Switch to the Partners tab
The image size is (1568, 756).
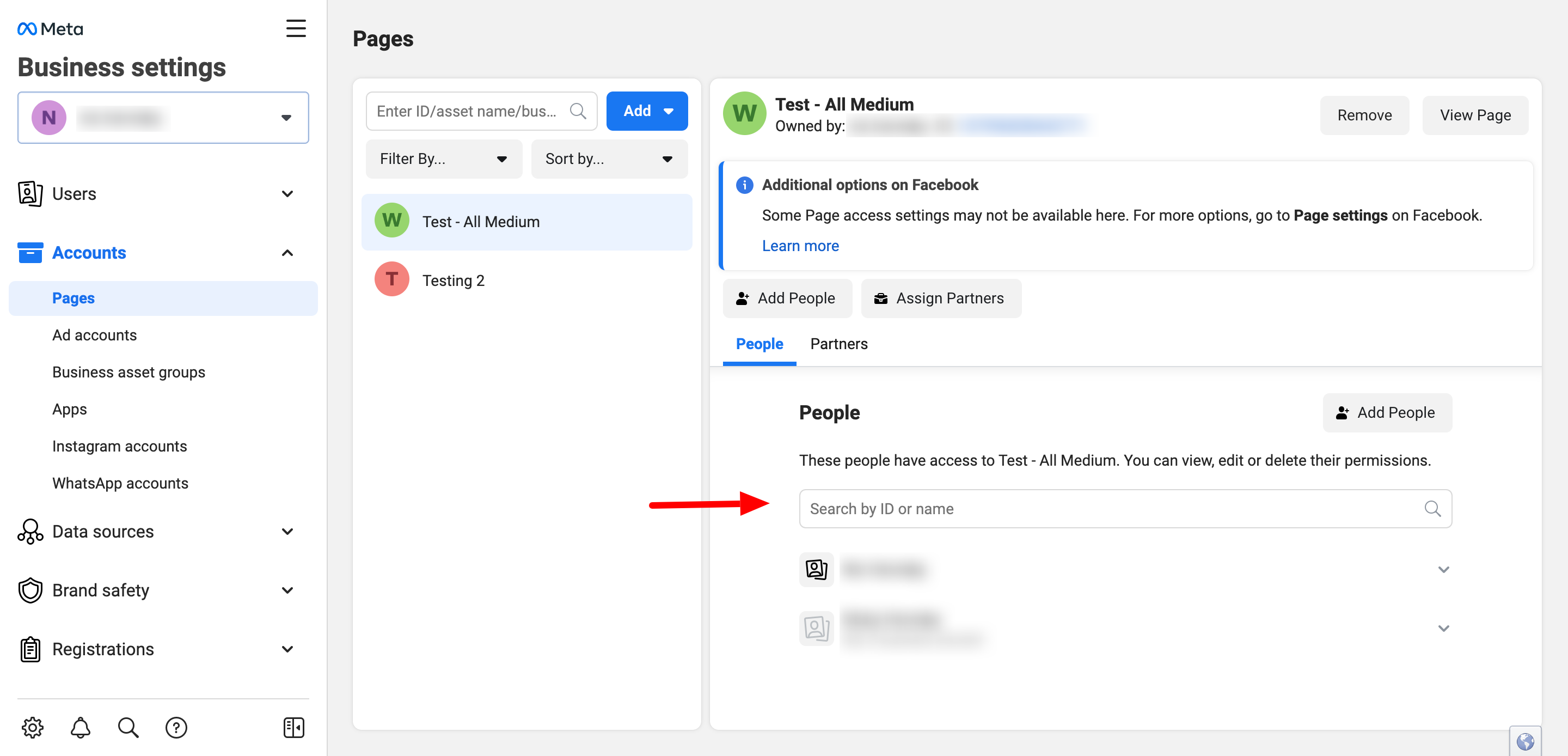[839, 344]
